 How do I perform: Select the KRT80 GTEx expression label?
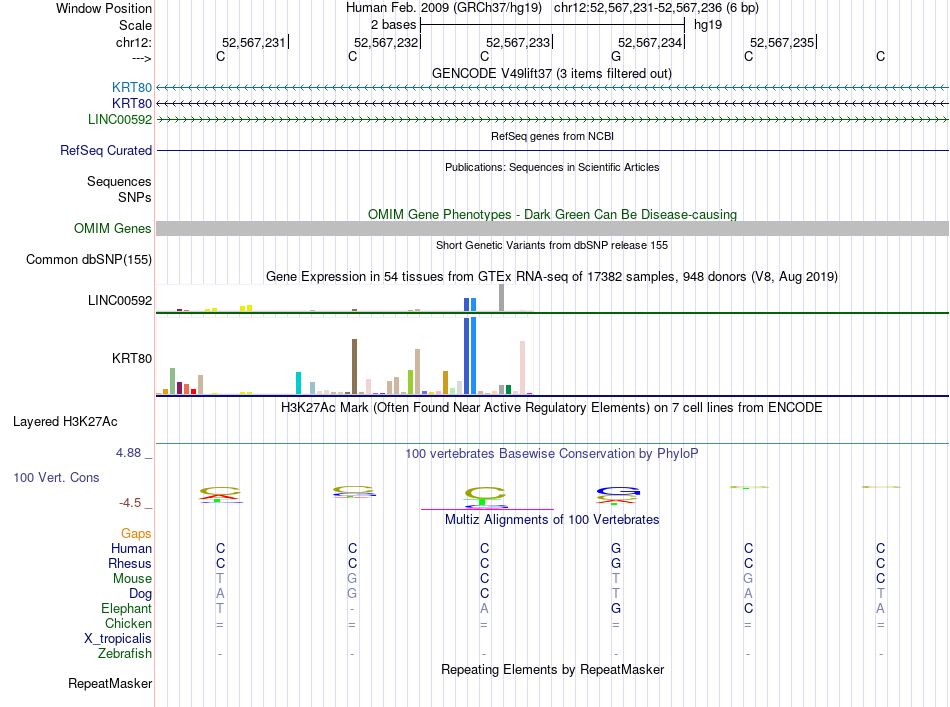[131, 358]
